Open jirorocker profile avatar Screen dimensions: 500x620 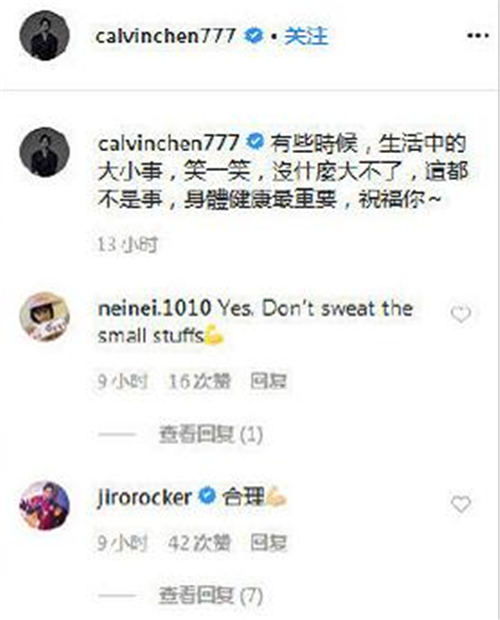pyautogui.click(x=44, y=505)
